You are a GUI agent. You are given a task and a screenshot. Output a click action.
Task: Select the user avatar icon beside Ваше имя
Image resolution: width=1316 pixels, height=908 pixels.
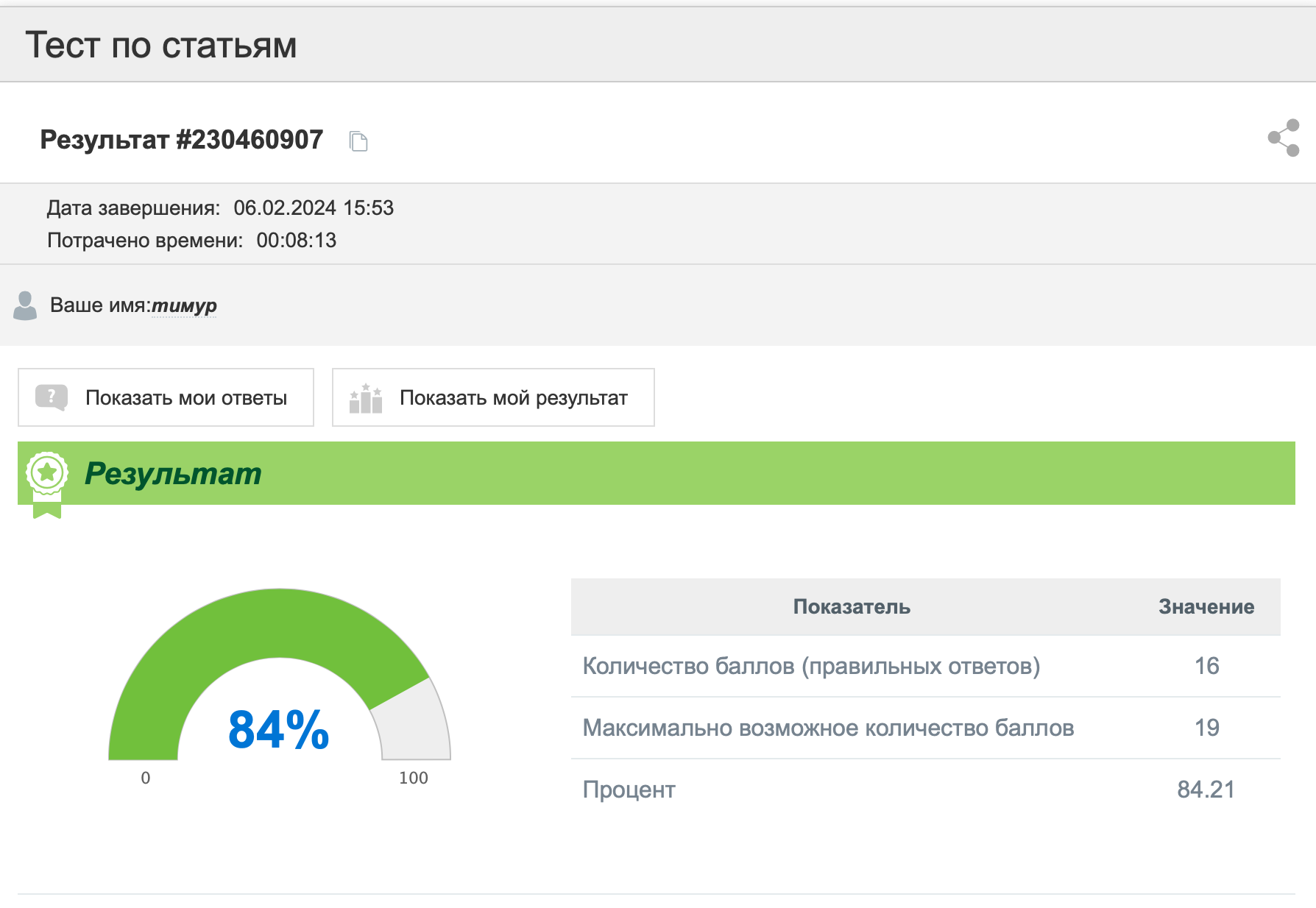click(x=25, y=305)
